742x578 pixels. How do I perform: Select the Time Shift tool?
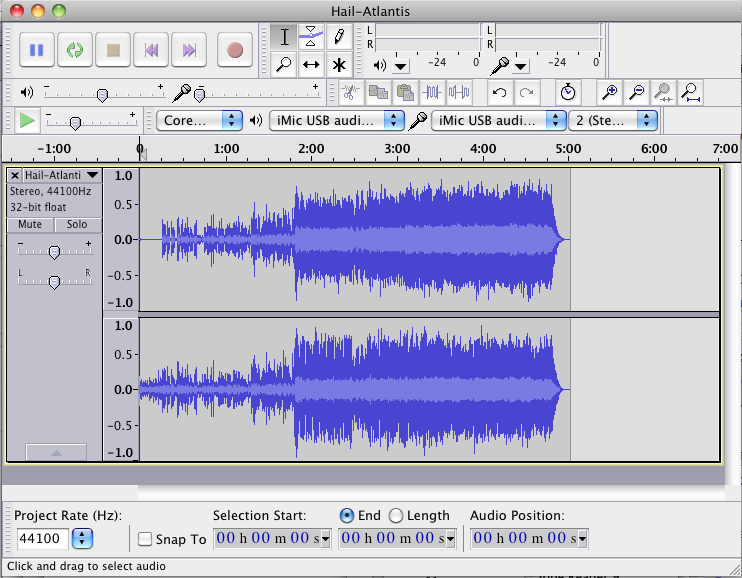click(311, 64)
